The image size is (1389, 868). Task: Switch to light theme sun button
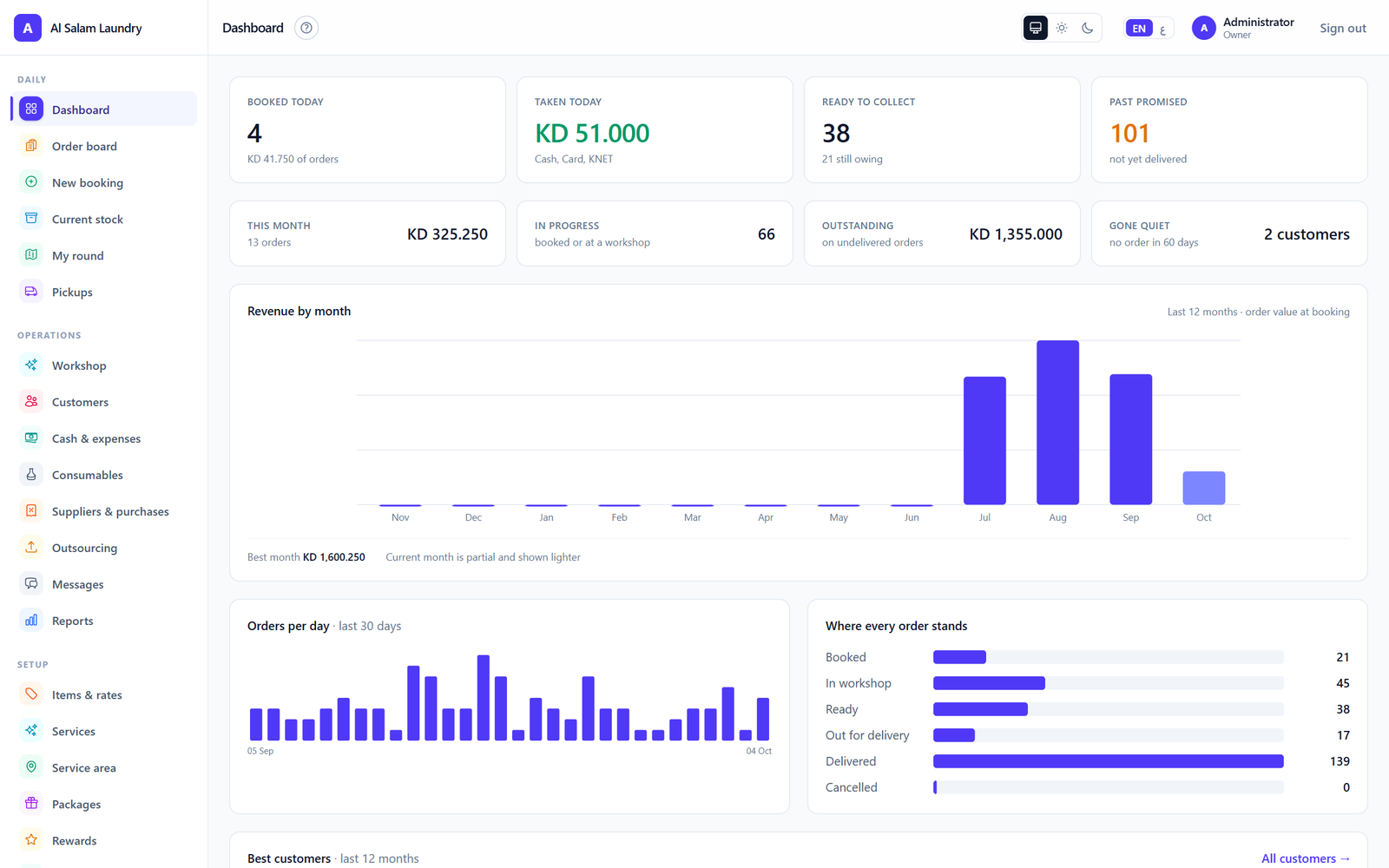(x=1062, y=28)
